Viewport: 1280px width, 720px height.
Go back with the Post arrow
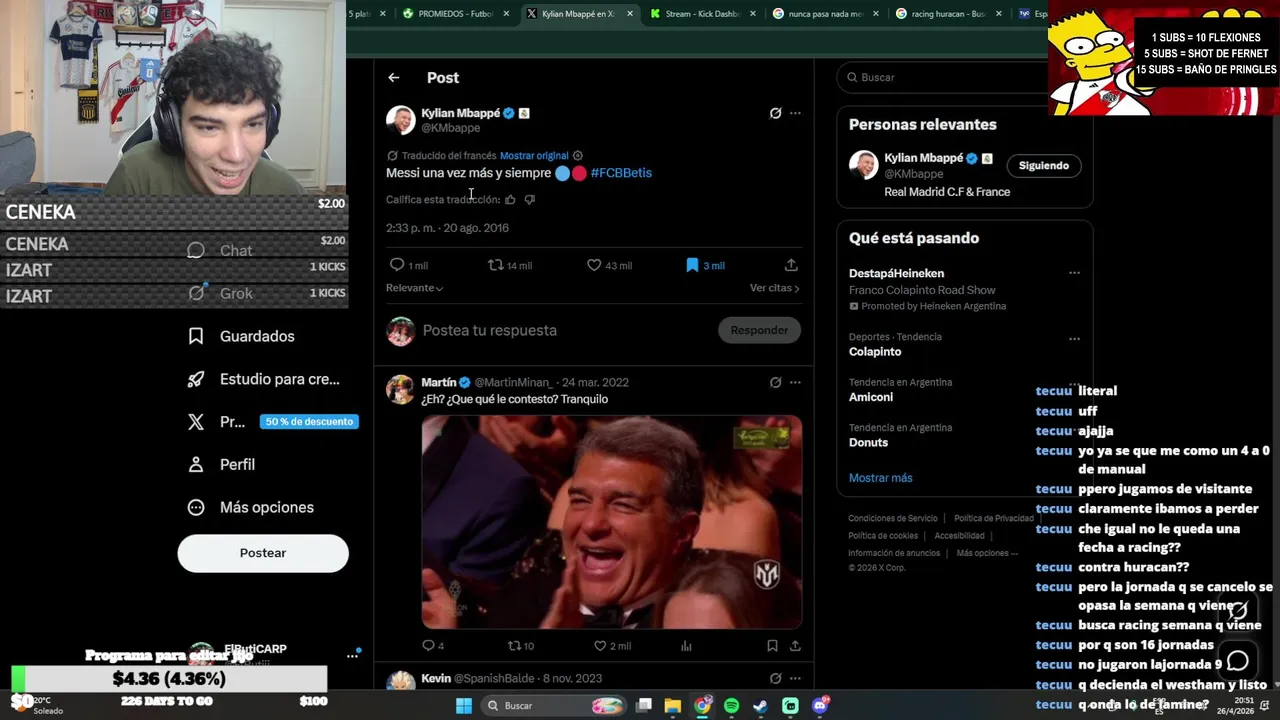(x=394, y=78)
